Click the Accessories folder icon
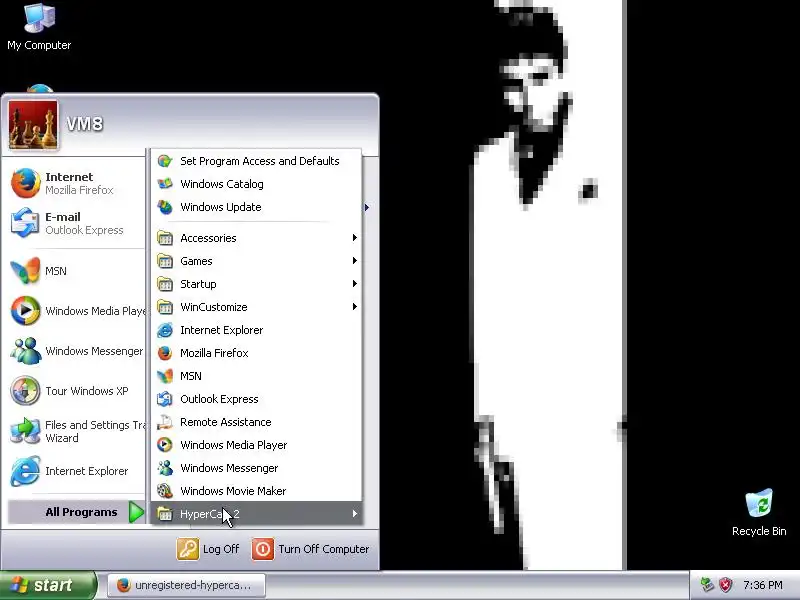The image size is (800, 600). 165,238
